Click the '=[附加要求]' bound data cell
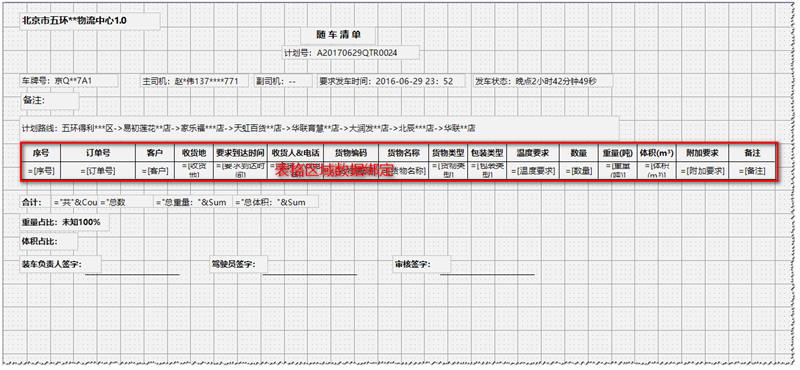Viewport: 800px width, 370px height. point(703,170)
